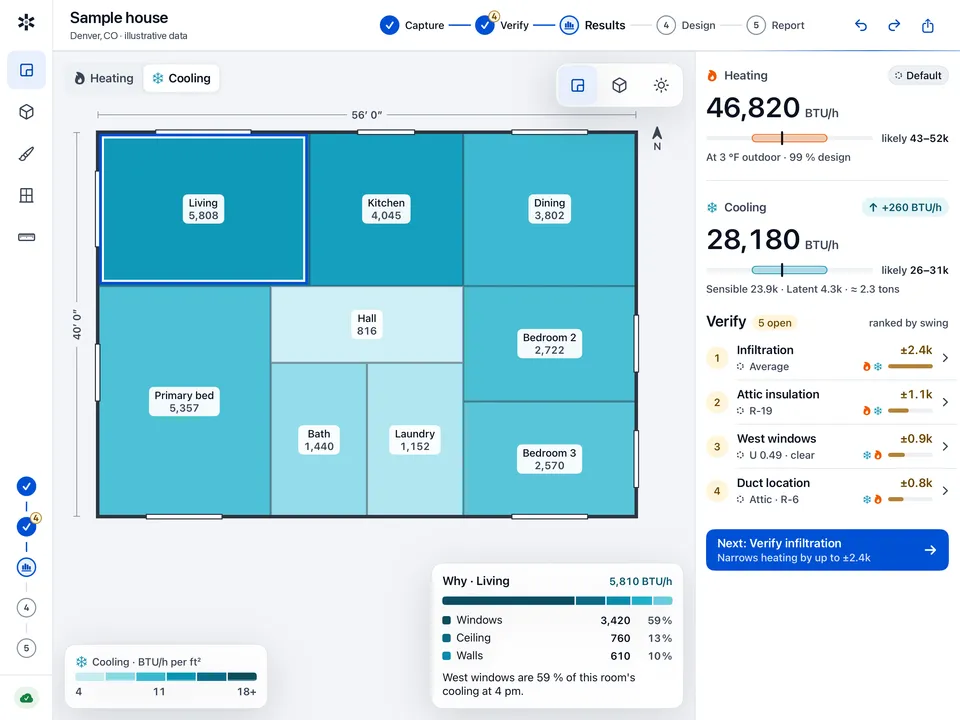The image size is (960, 720).
Task: Select the Bath room on the plan
Action: click(x=319, y=440)
